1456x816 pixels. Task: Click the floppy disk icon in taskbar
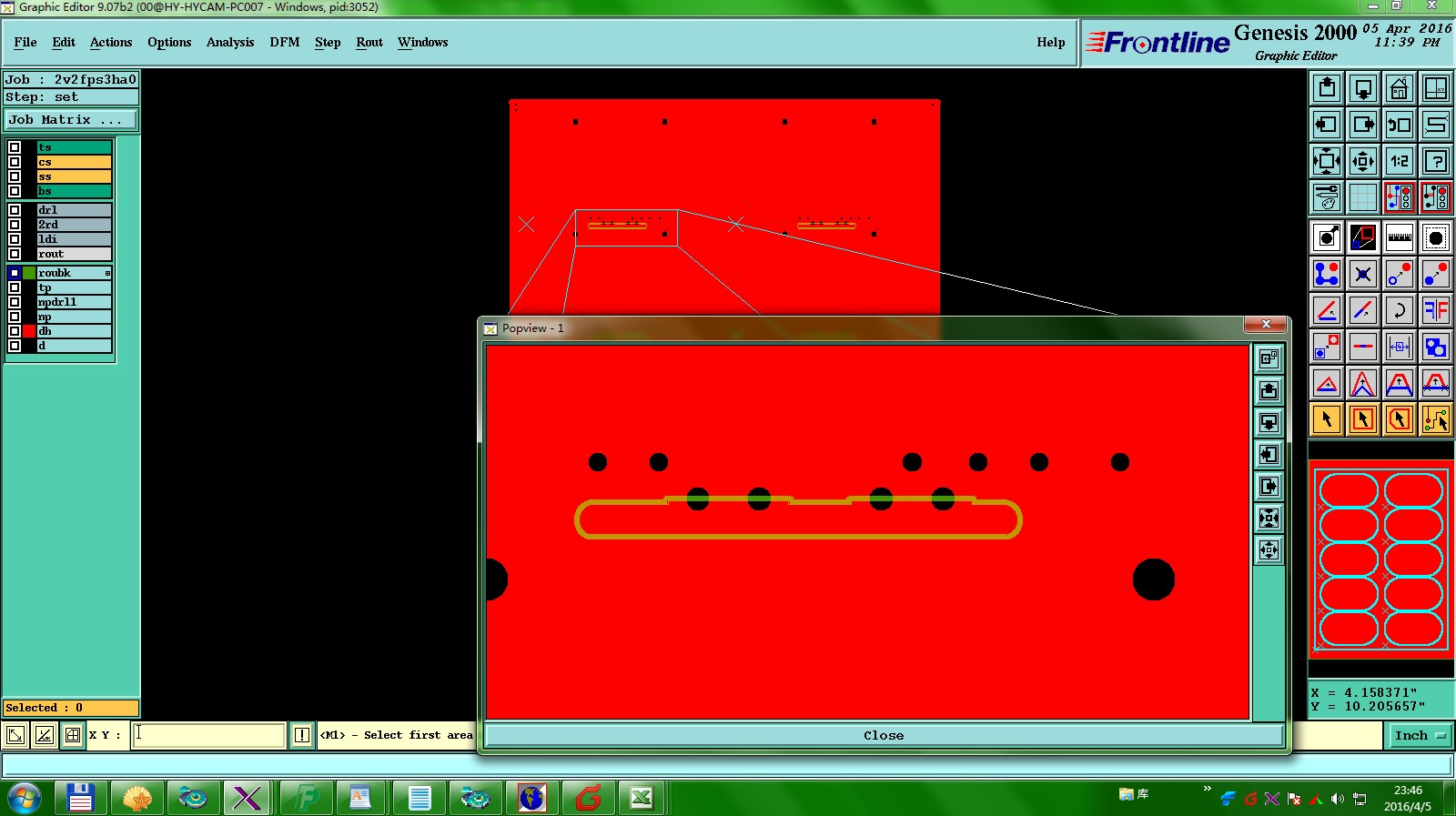click(x=80, y=799)
